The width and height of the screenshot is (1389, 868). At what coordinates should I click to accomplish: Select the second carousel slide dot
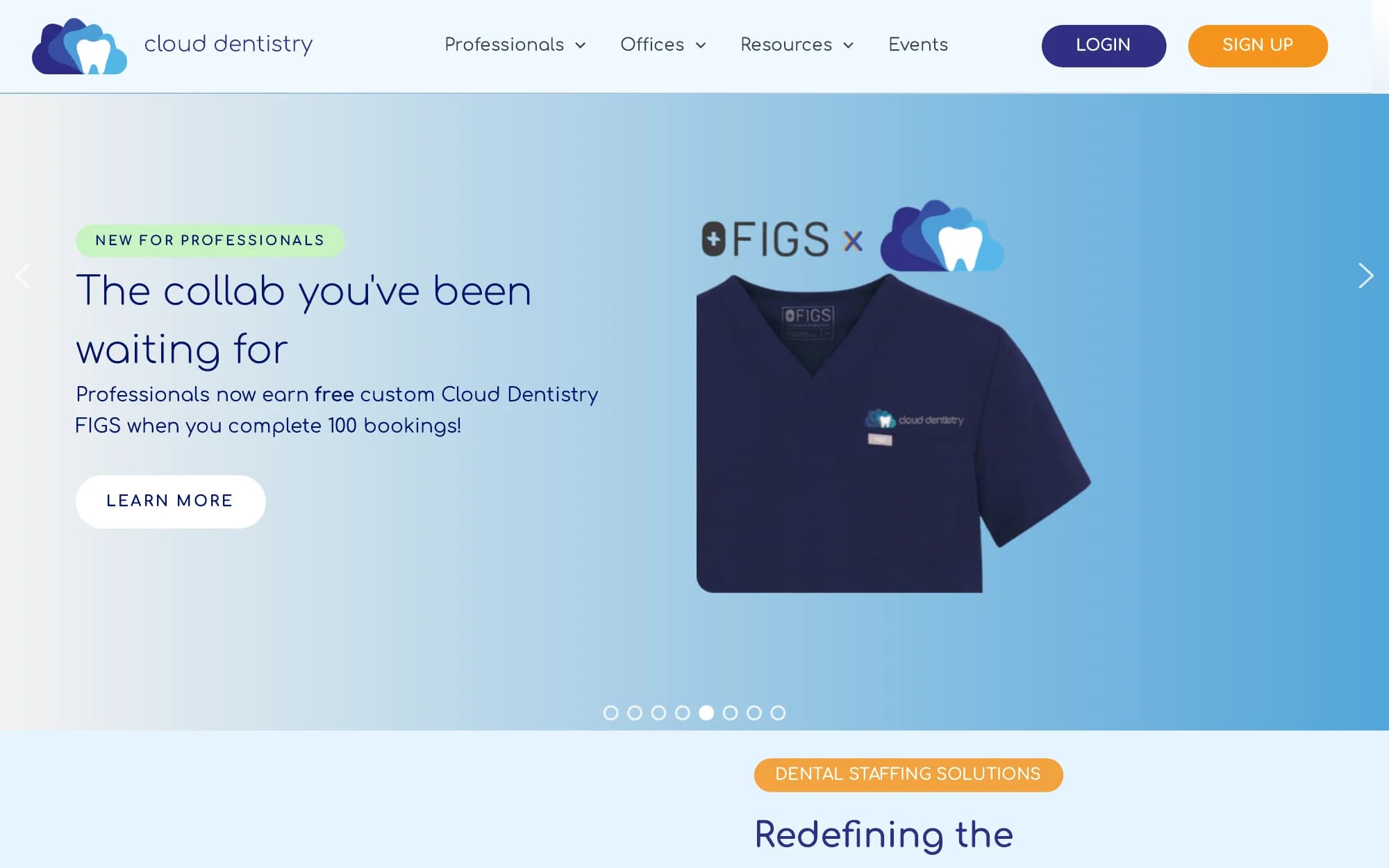pos(635,713)
